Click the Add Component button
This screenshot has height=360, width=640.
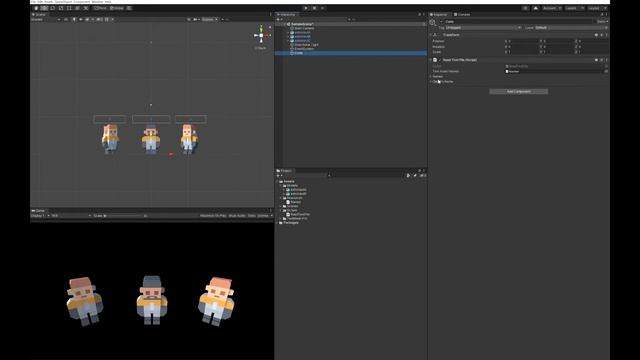coord(518,91)
